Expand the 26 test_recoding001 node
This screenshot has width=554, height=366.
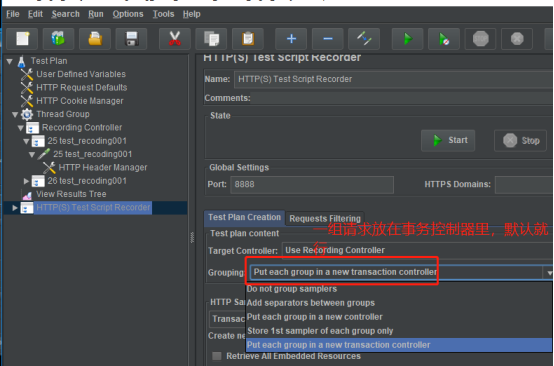(x=26, y=181)
